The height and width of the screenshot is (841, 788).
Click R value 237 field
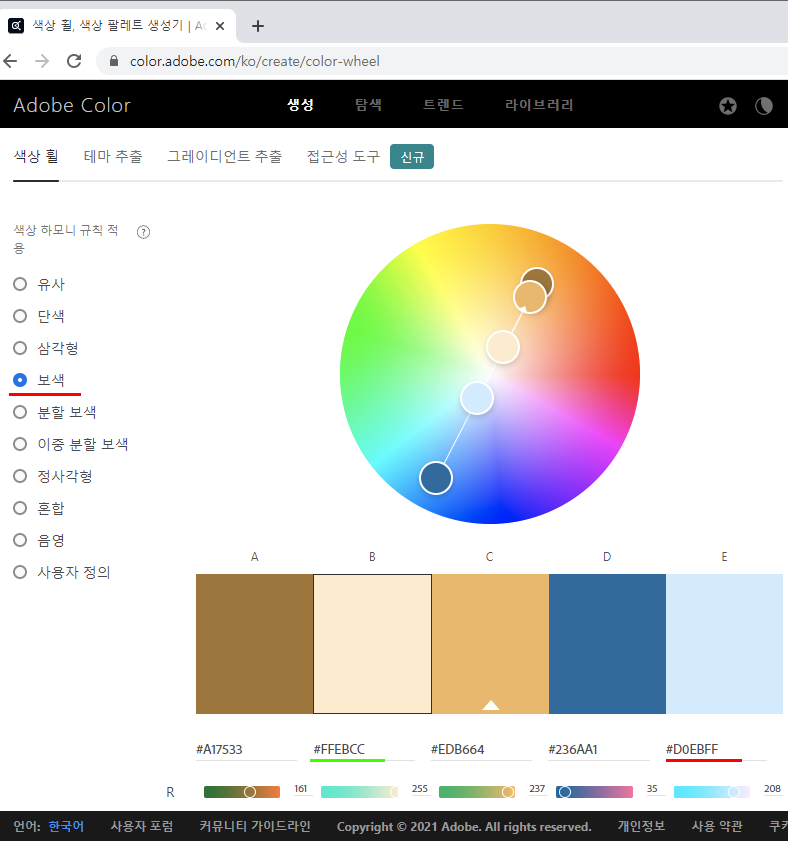[537, 789]
